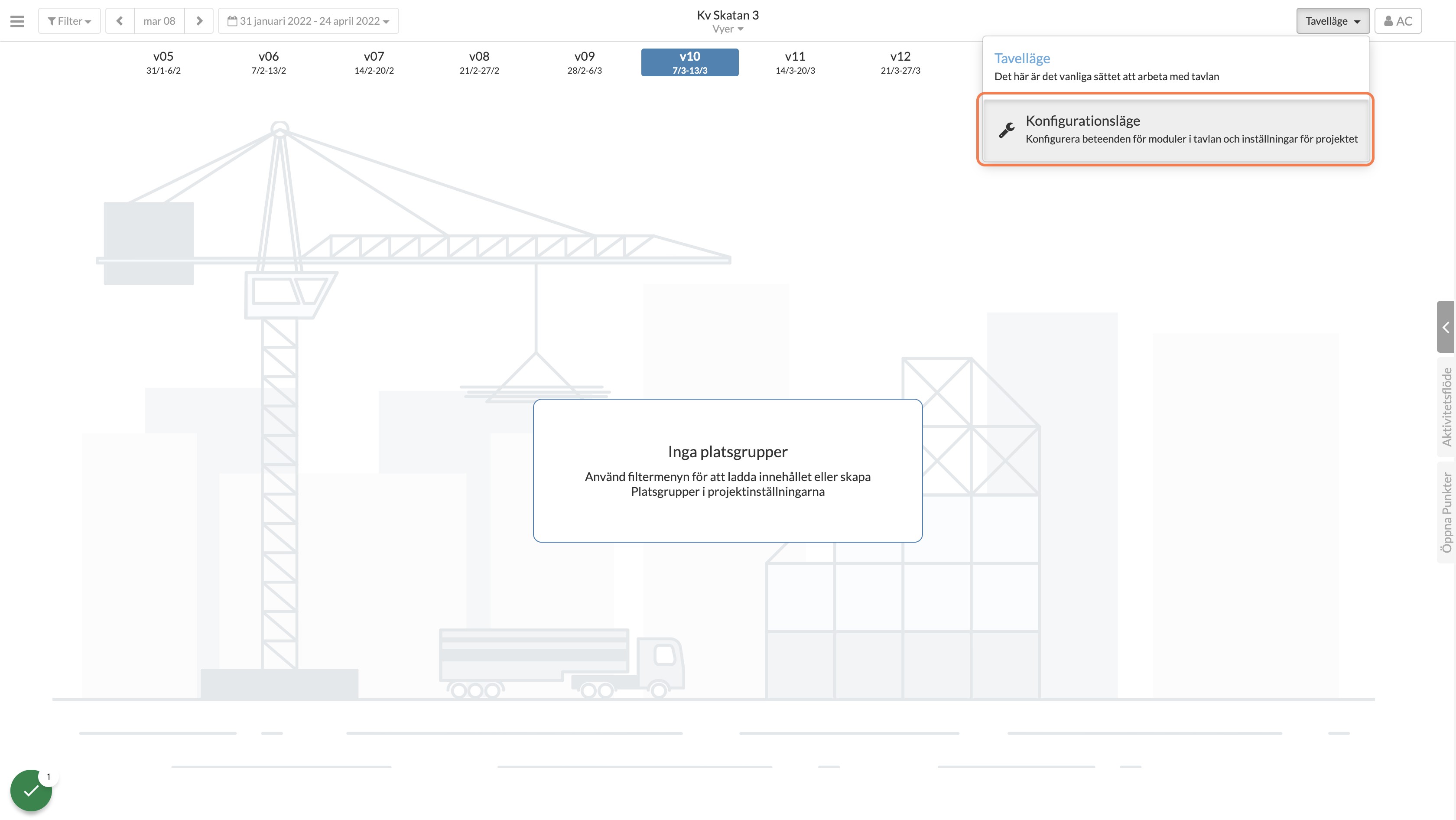Screen dimensions: 1456x820
Task: Go to the next day arrow
Action: click(x=199, y=21)
